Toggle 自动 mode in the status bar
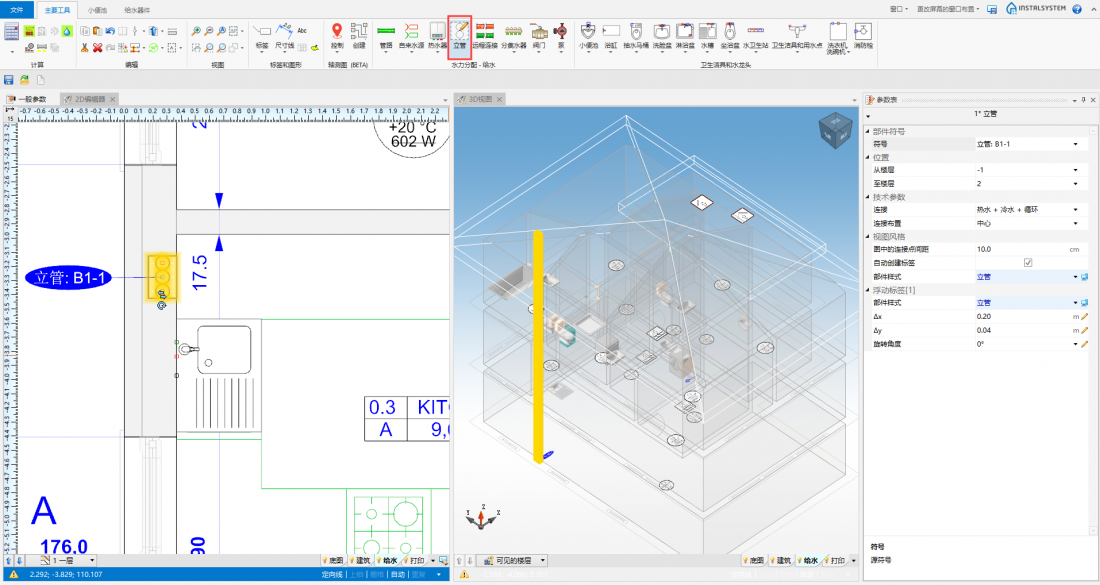The width and height of the screenshot is (1100, 585). [397, 575]
